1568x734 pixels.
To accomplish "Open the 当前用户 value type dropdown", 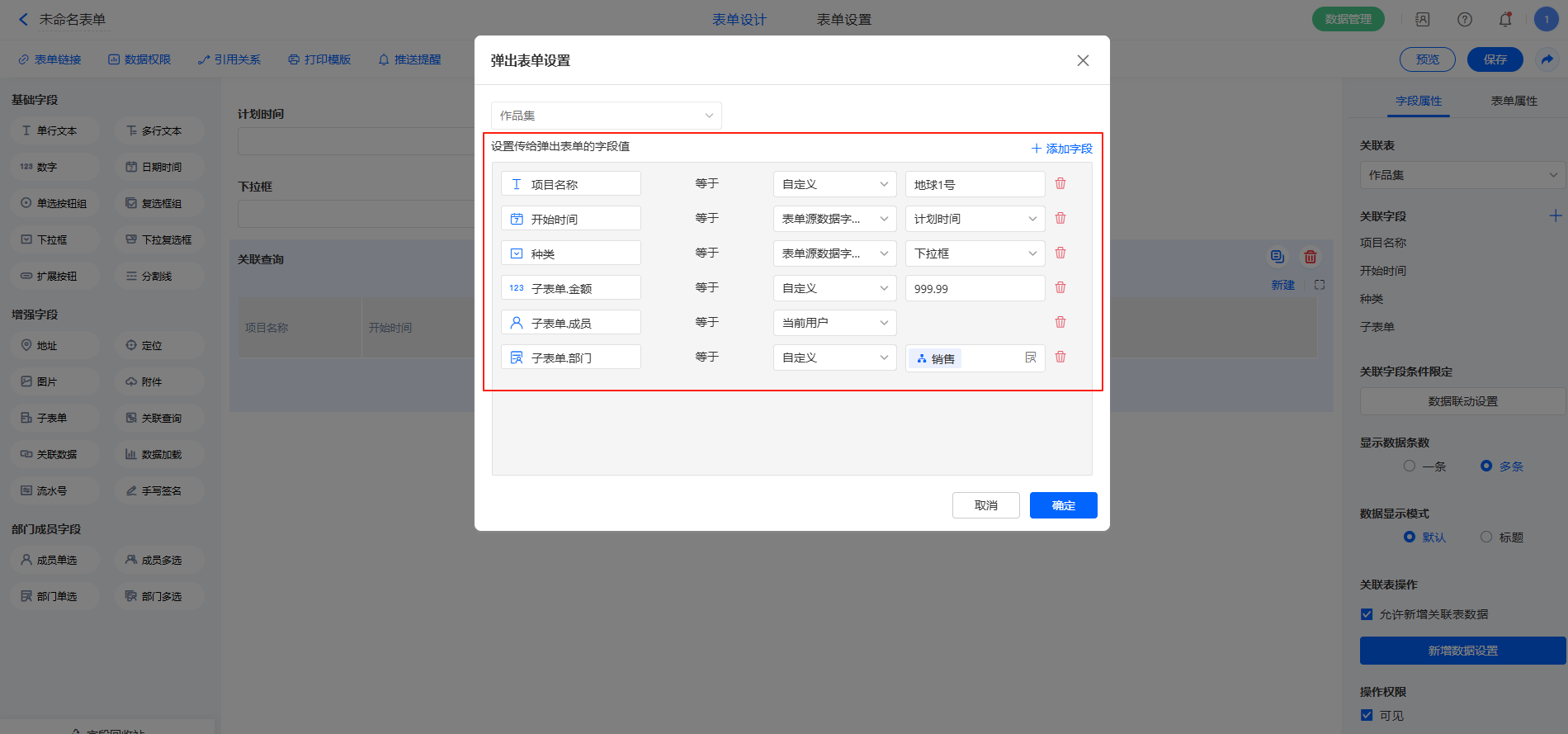I will [834, 323].
